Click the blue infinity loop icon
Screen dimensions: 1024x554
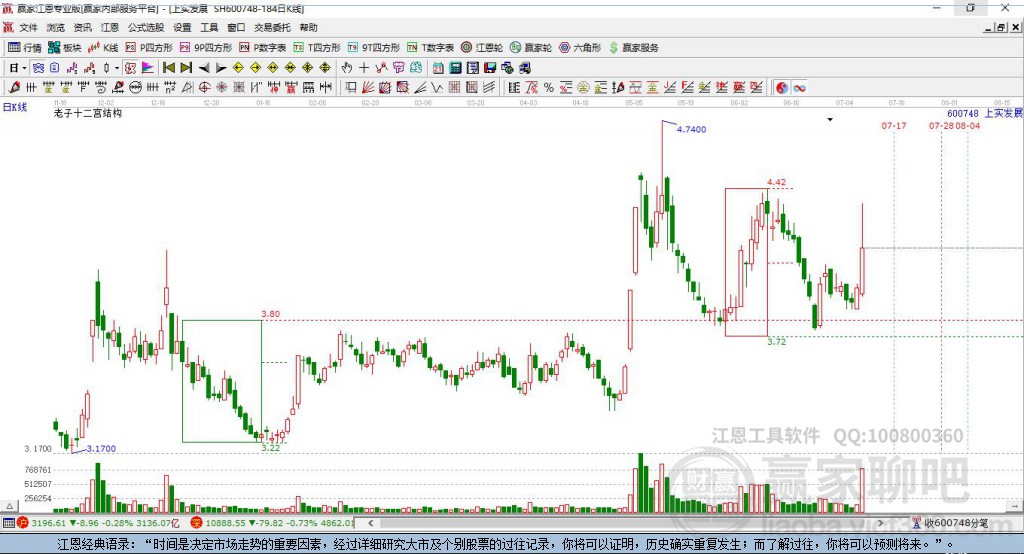pyautogui.click(x=799, y=88)
